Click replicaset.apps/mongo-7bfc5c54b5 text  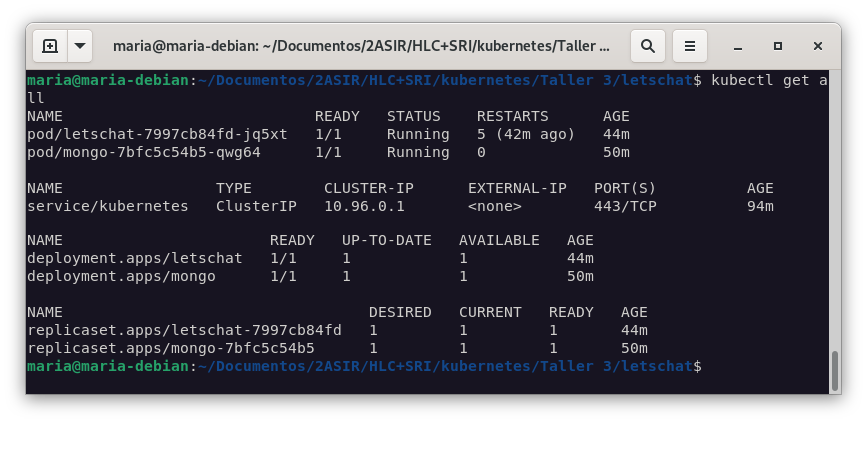[x=170, y=348]
